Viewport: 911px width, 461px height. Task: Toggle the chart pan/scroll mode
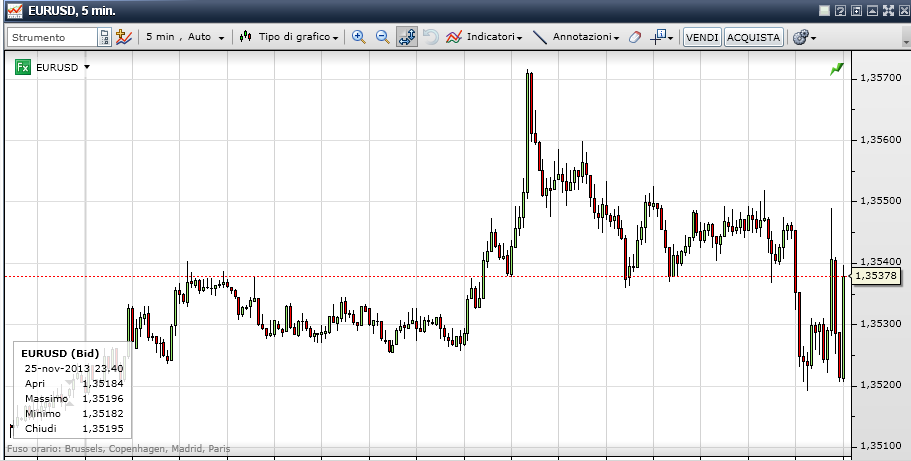tap(407, 37)
